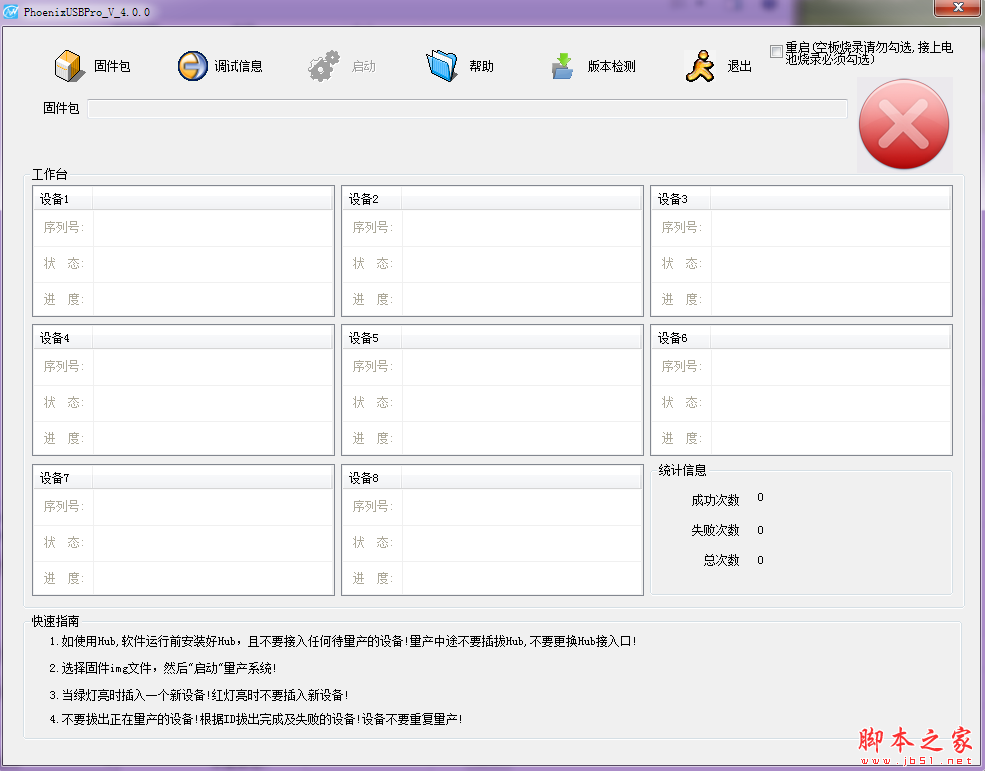Open 调试信息 debug info icon
Screen dimensions: 985x772
pos(192,66)
